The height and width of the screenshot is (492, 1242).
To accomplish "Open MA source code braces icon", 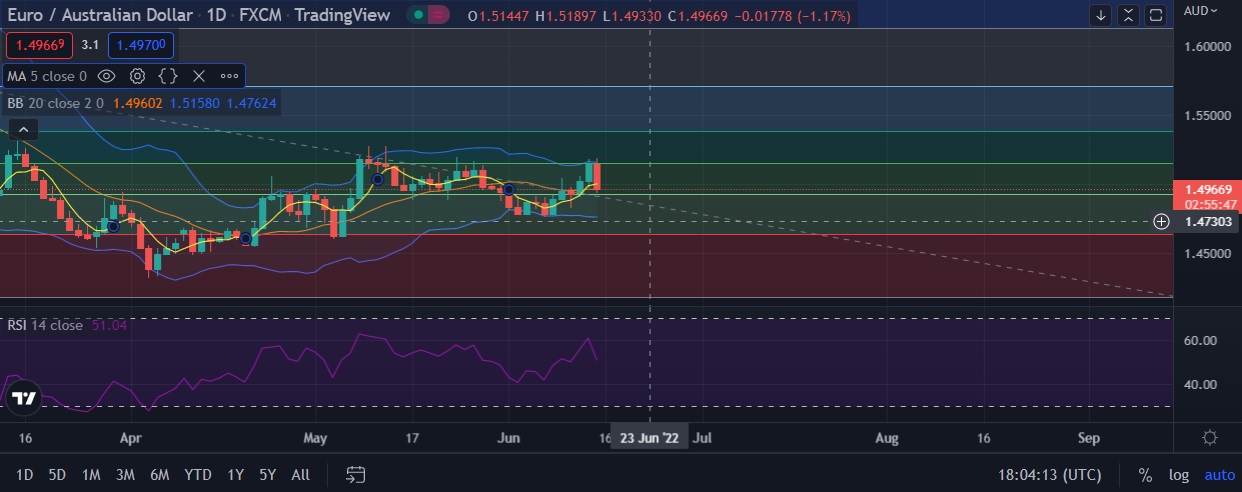I will pos(168,76).
